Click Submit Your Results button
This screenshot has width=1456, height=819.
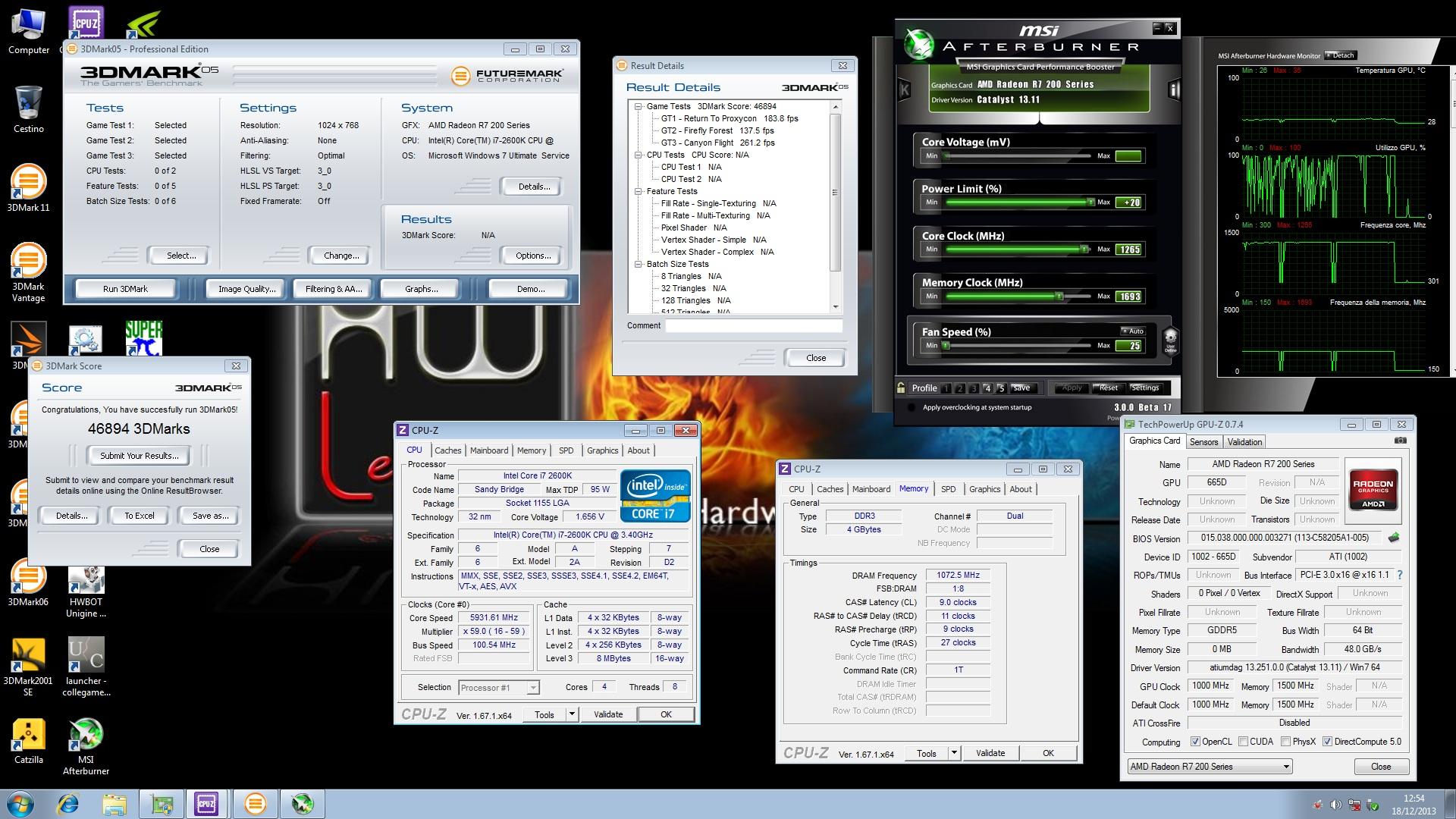click(140, 456)
